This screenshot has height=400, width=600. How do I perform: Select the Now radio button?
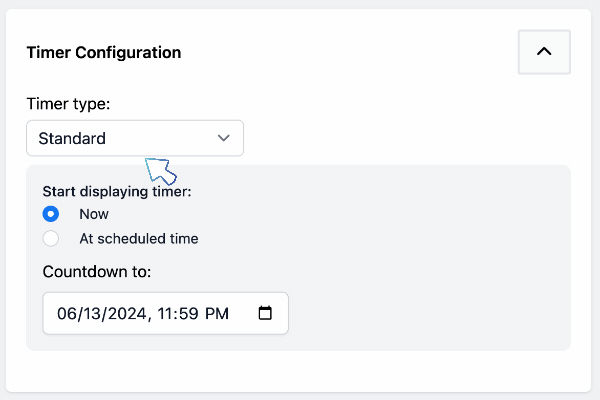point(51,214)
